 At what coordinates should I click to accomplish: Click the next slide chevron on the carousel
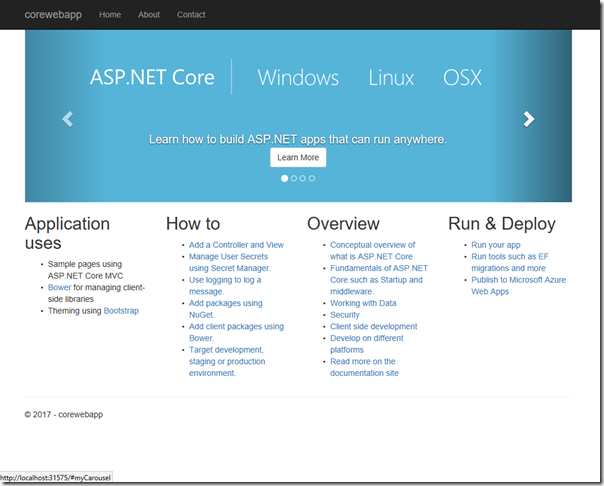click(528, 119)
